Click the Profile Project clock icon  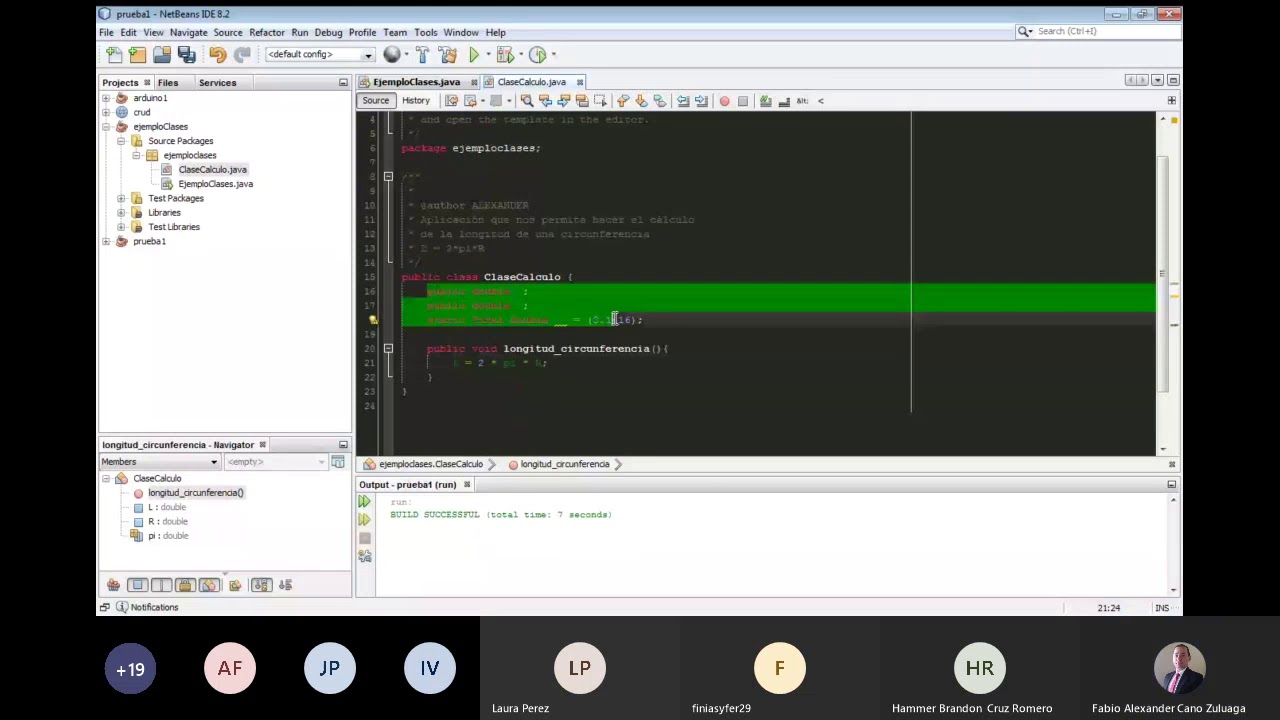point(537,55)
